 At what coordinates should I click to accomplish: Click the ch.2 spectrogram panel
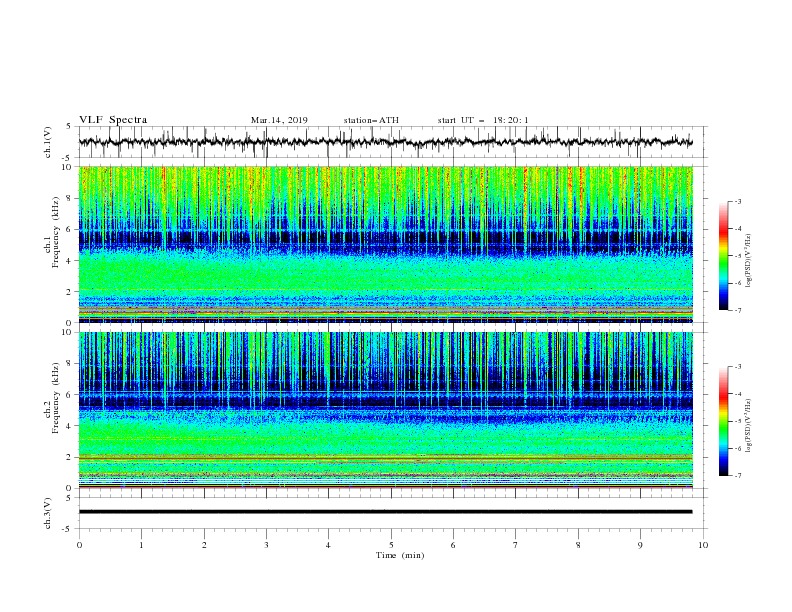[x=385, y=410]
